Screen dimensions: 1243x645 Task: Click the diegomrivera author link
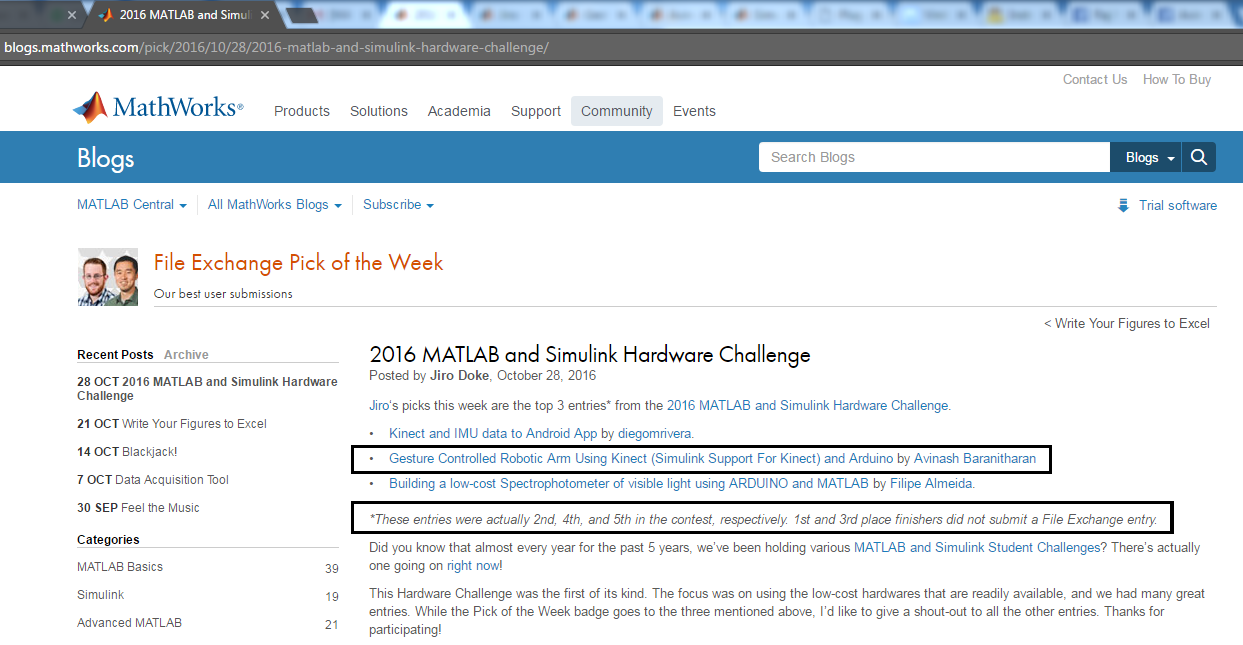655,434
